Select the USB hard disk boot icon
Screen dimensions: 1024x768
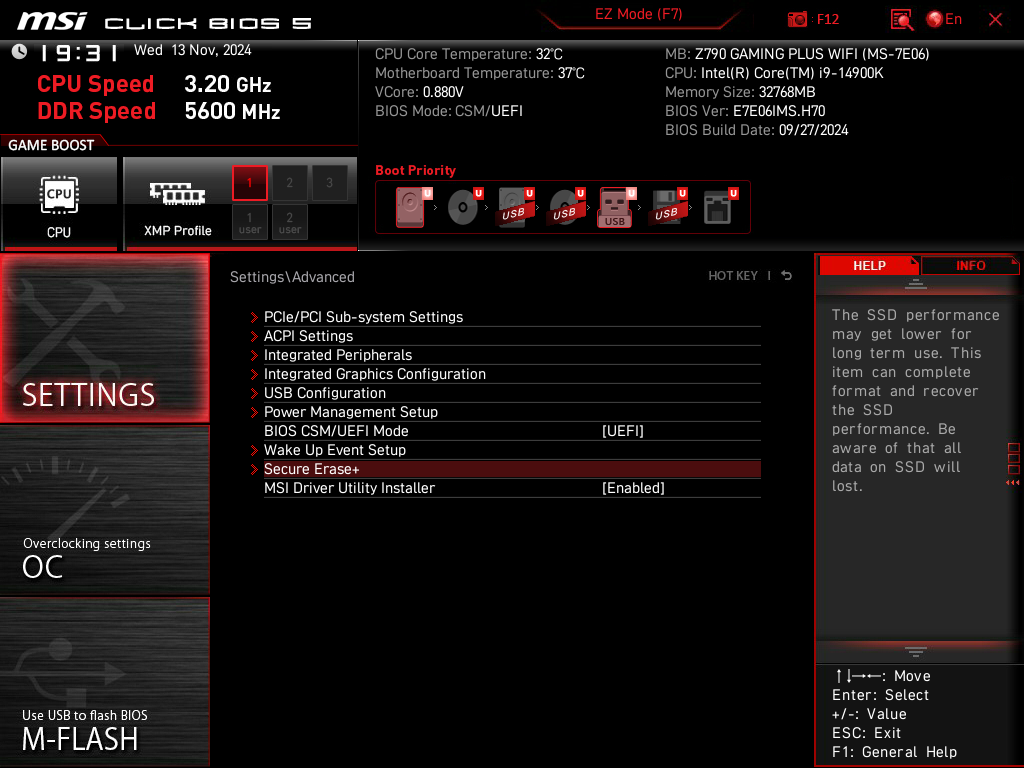point(515,207)
